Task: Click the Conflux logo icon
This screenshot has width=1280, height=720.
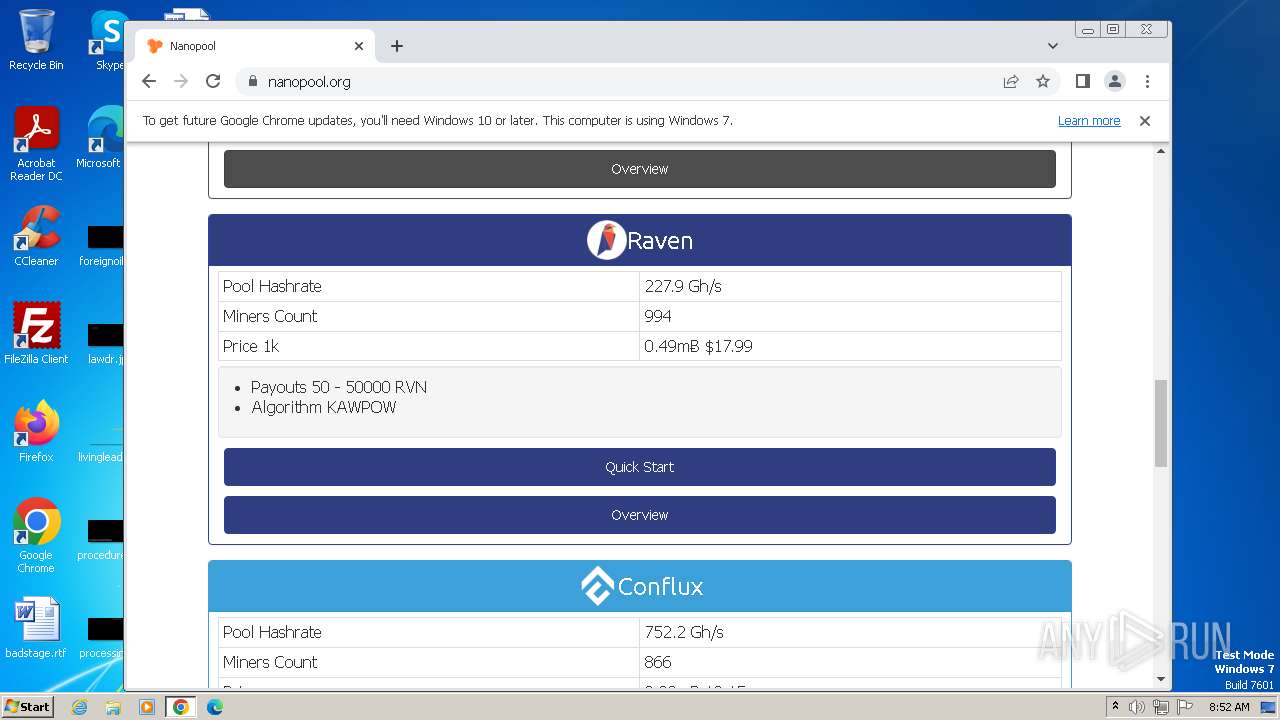Action: coord(597,587)
